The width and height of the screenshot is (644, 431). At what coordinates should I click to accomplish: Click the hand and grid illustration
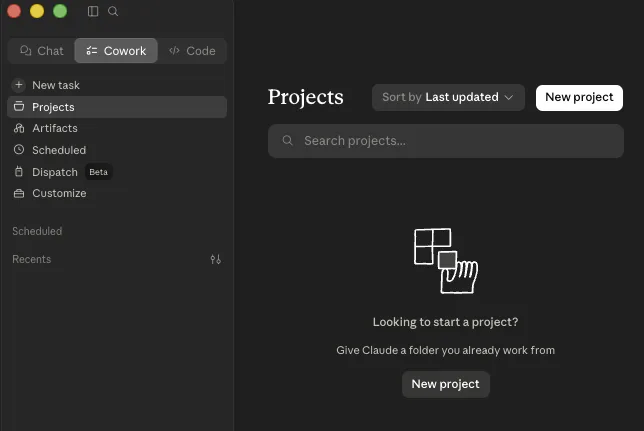click(x=446, y=261)
